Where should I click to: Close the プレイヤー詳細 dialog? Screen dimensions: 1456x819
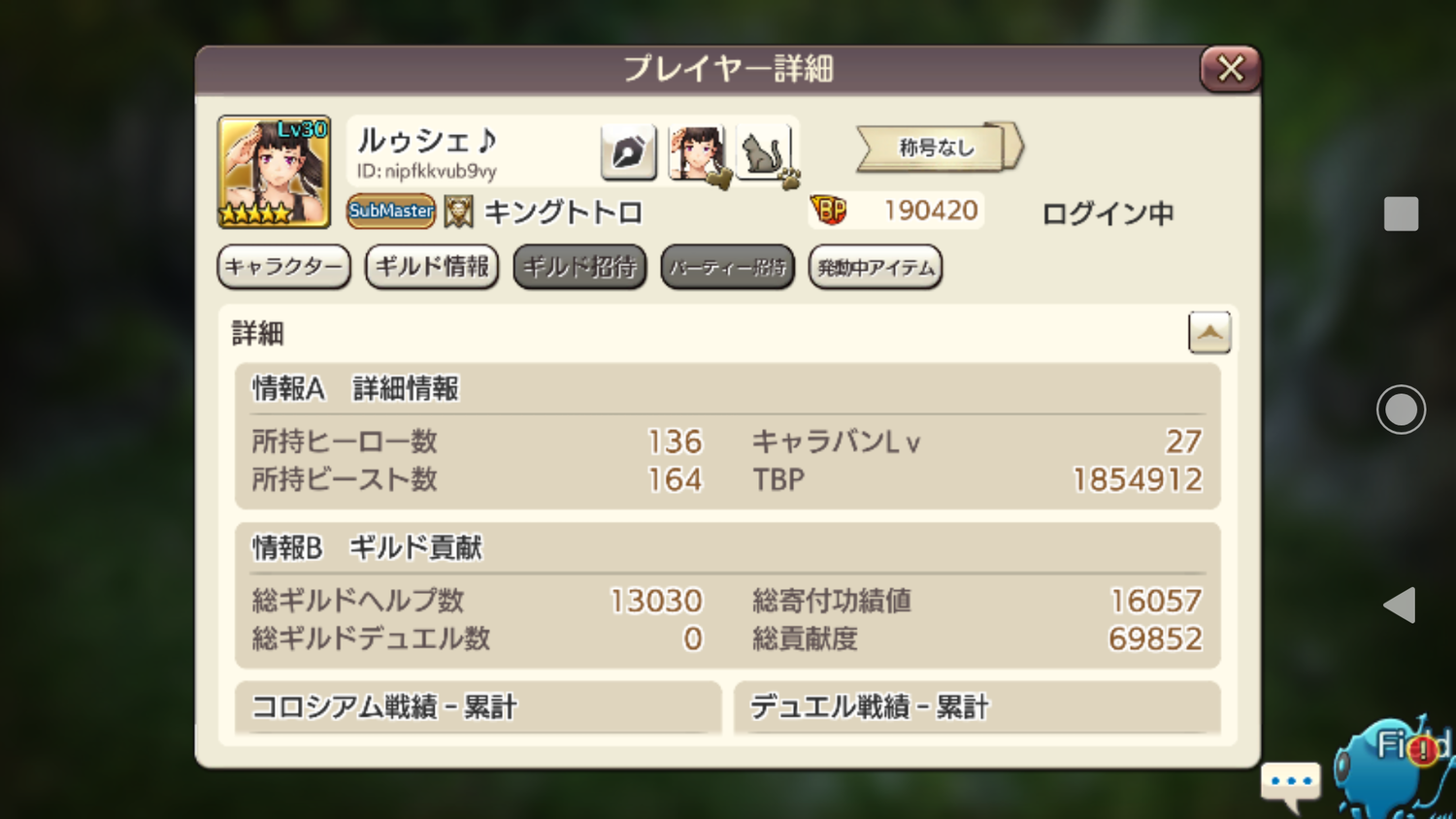(x=1230, y=69)
